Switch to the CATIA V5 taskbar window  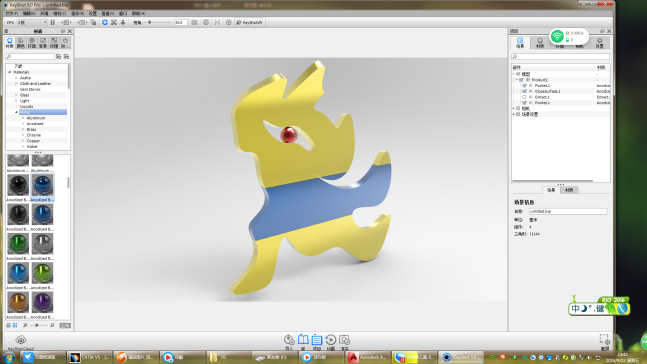(89, 357)
